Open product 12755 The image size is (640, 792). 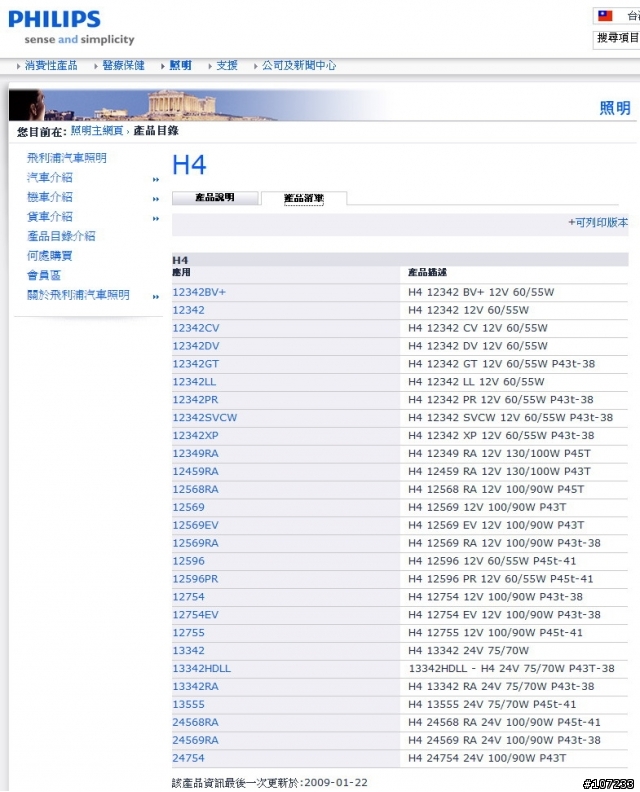pyautogui.click(x=188, y=633)
